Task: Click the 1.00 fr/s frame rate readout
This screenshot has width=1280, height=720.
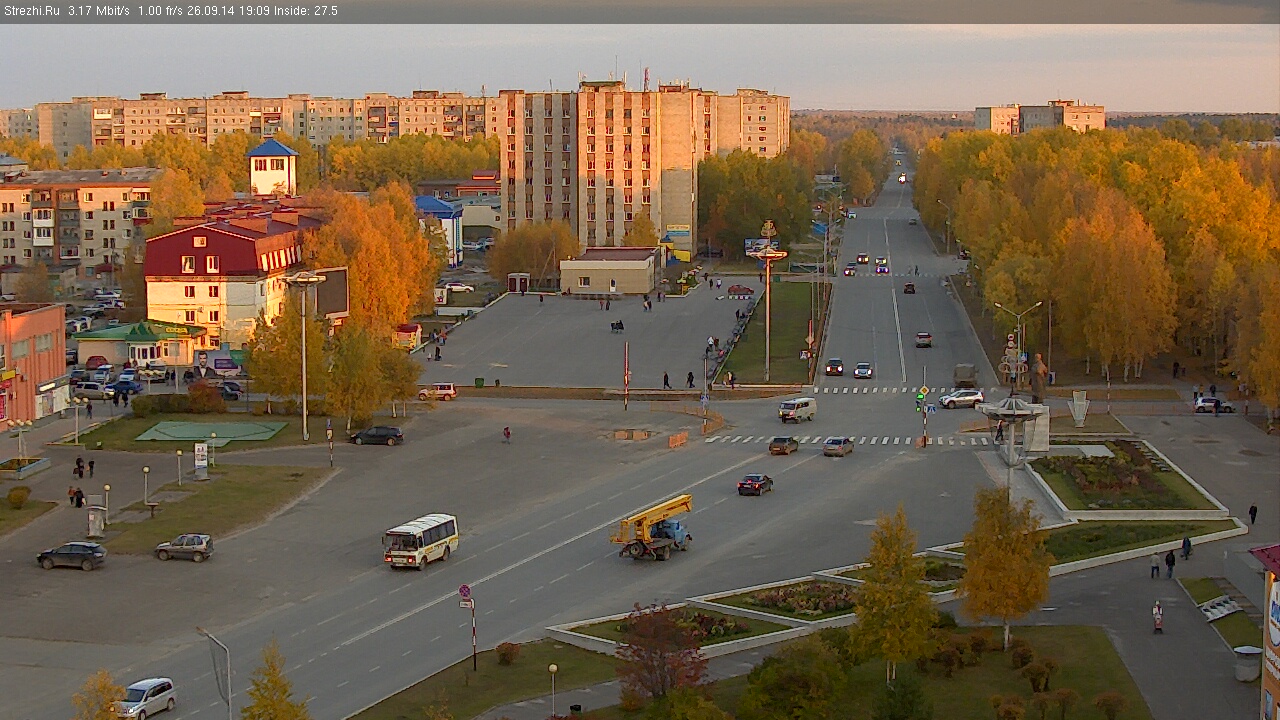Action: 160,11
